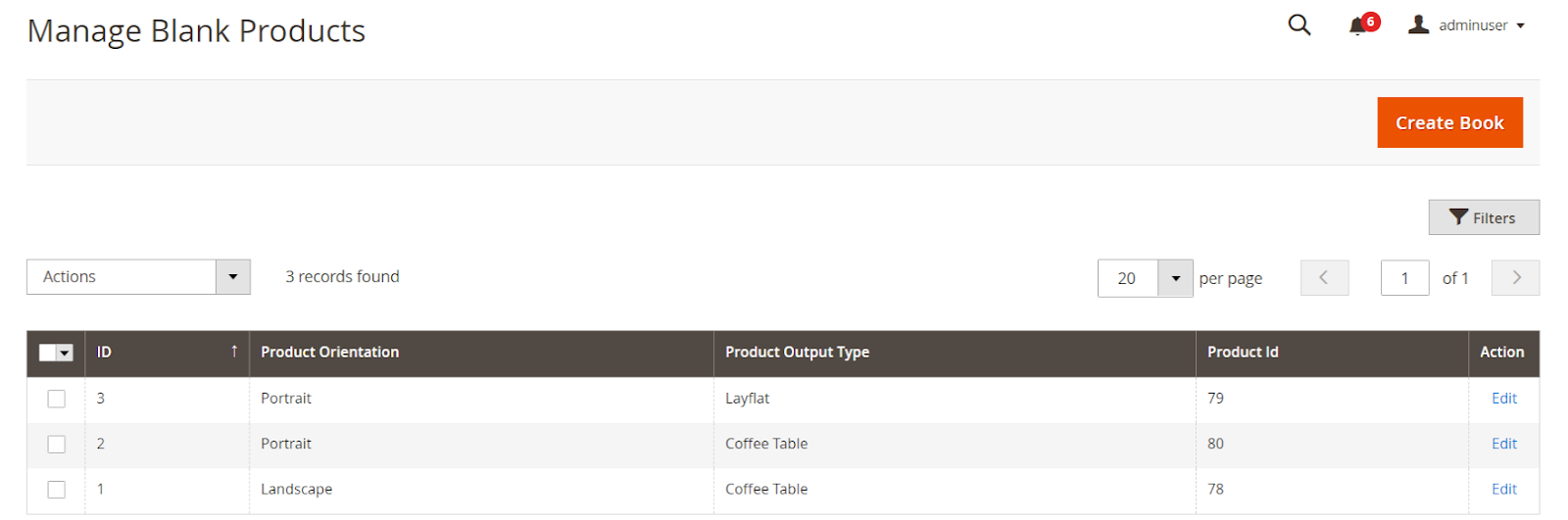This screenshot has width=1568, height=520.
Task: Open the notifications bell icon
Action: tap(1357, 25)
